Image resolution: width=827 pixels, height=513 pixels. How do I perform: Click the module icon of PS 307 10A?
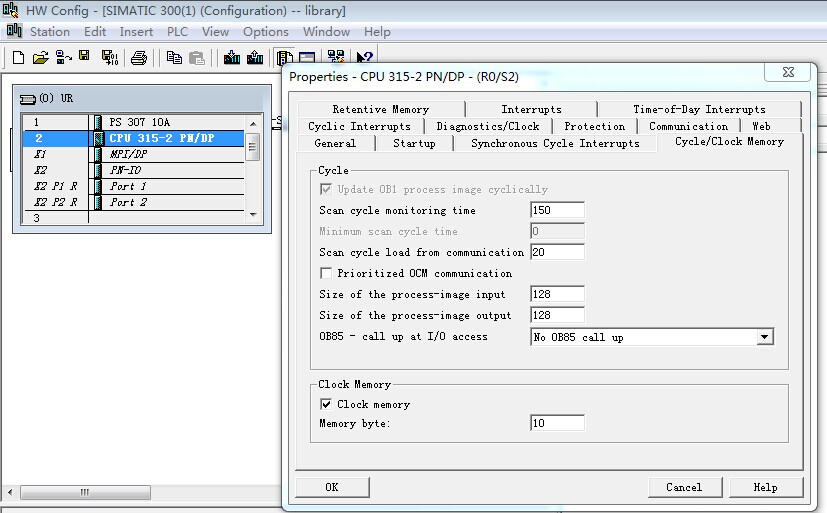pos(98,122)
